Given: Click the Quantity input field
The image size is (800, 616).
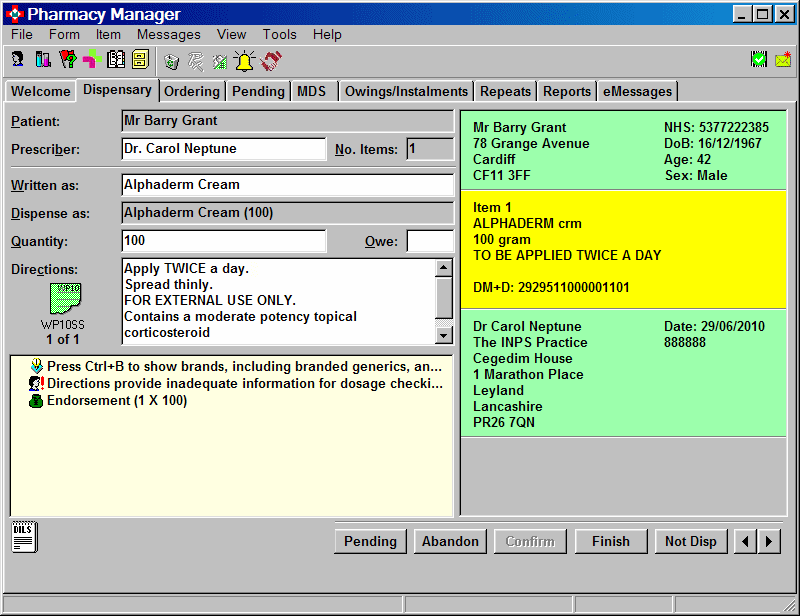Looking at the screenshot, I should pos(224,241).
